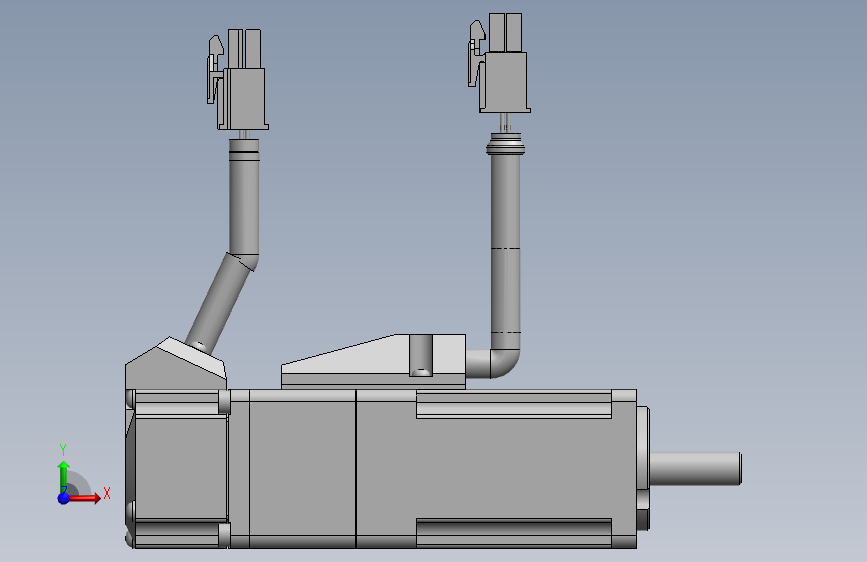Image resolution: width=867 pixels, height=562 pixels.
Task: Select the right cable's plug connector
Action: pos(499,63)
